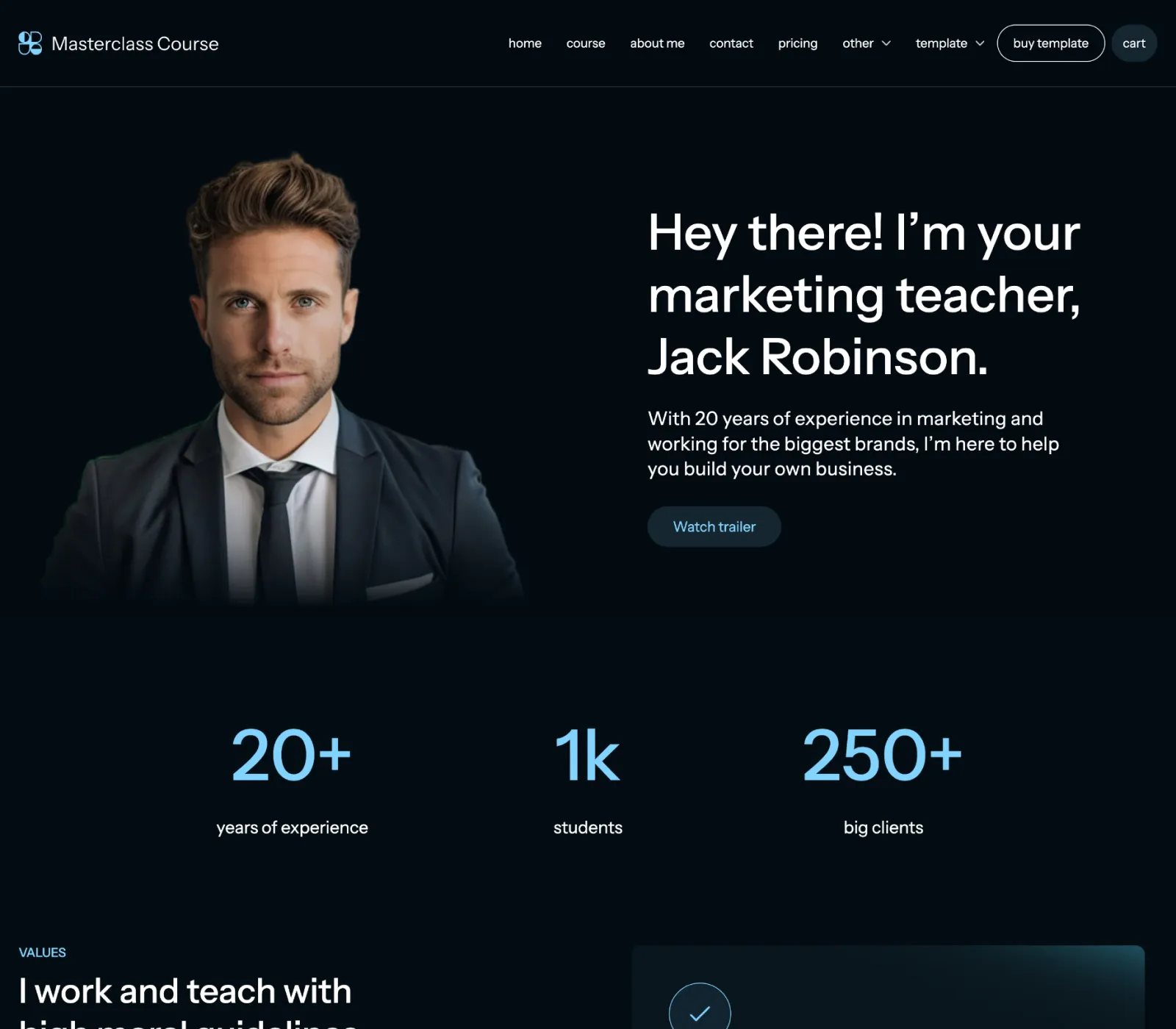This screenshot has width=1176, height=1029.
Task: Navigate to the contact page
Action: (x=731, y=43)
